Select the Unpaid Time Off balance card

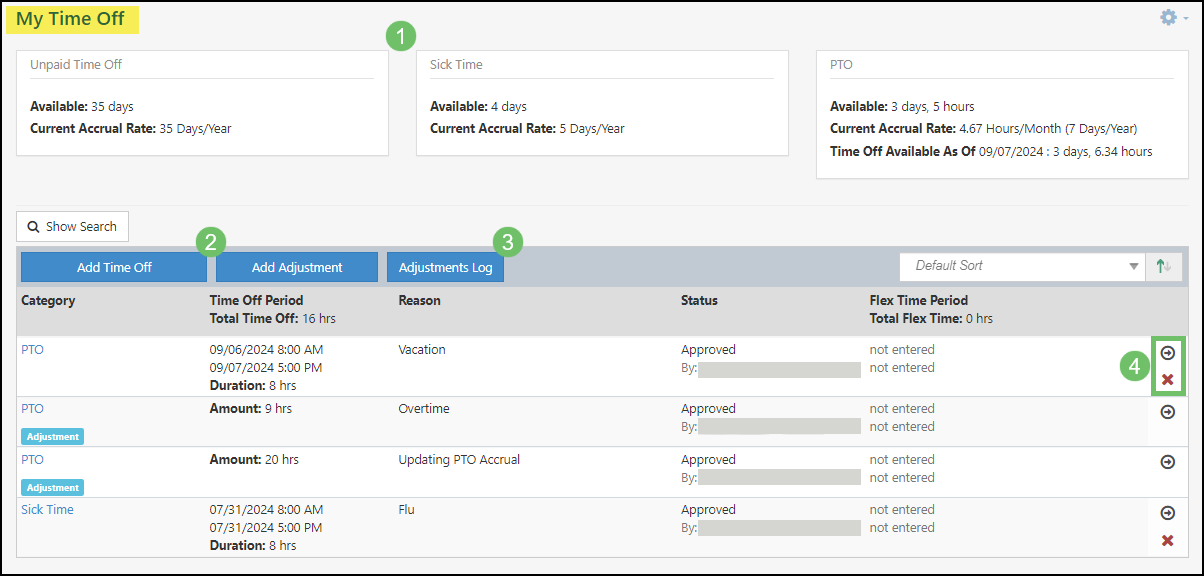(x=202, y=103)
